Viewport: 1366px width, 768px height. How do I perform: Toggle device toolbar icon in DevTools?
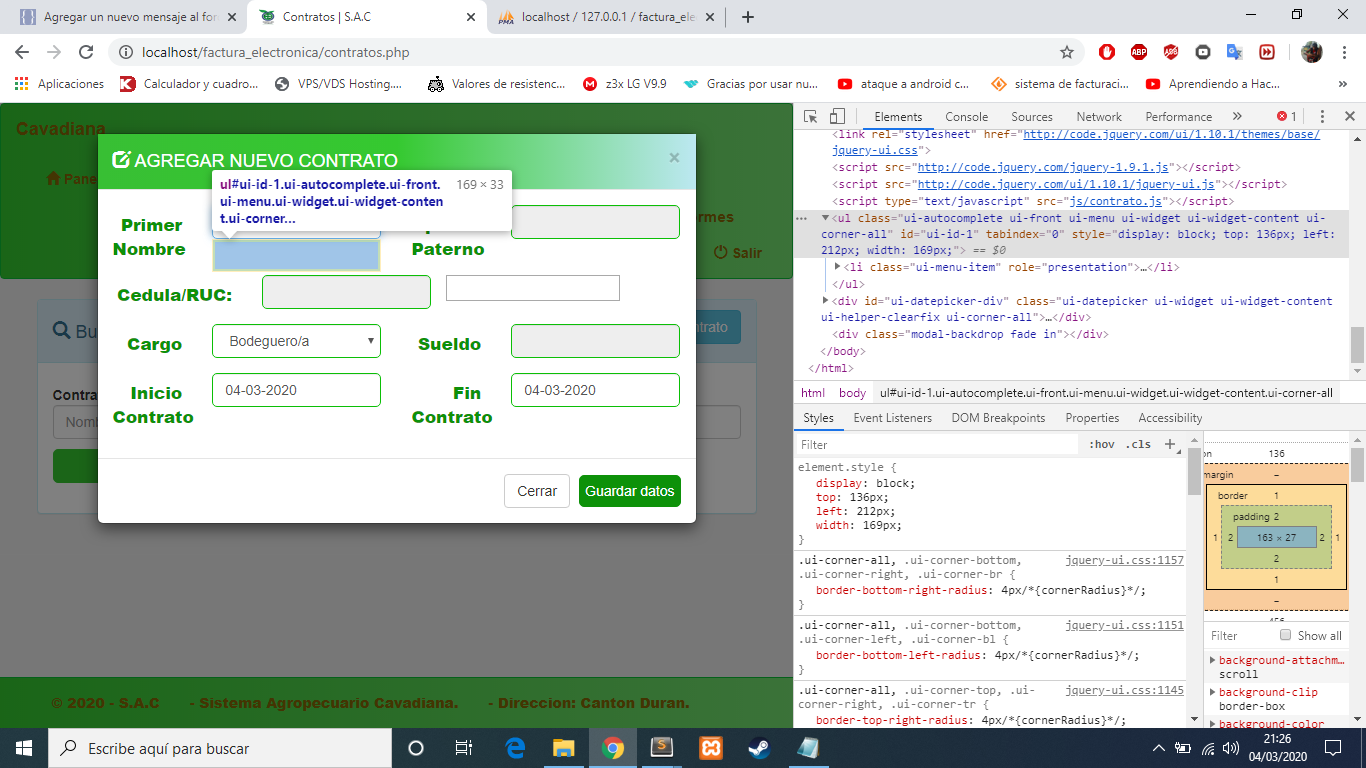click(838, 117)
